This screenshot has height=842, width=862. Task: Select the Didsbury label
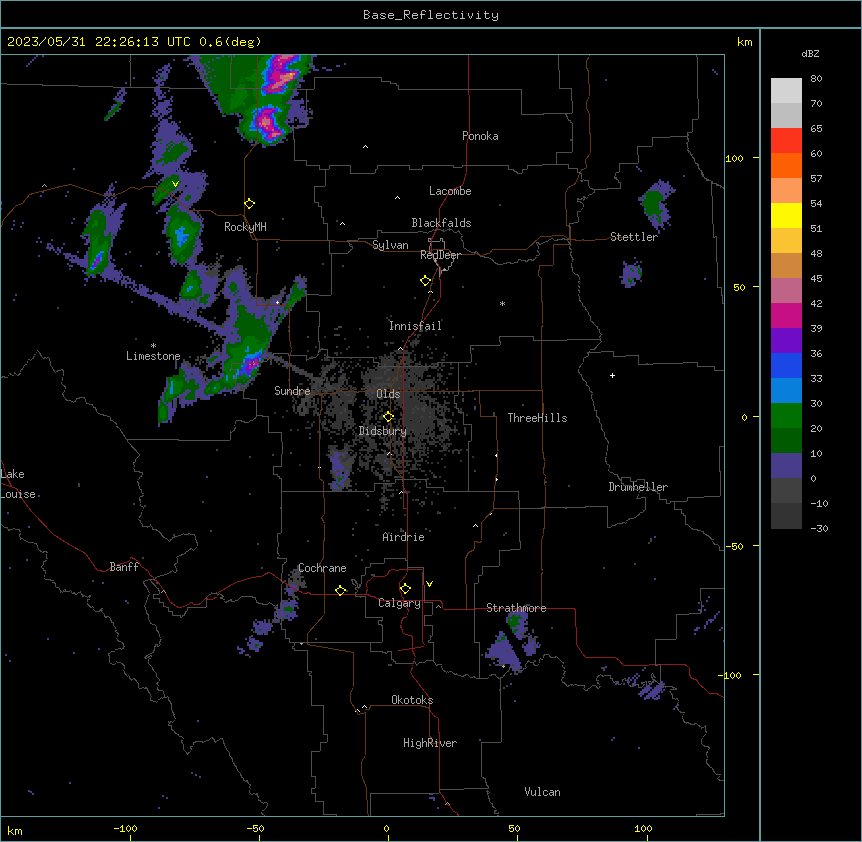coord(383,431)
